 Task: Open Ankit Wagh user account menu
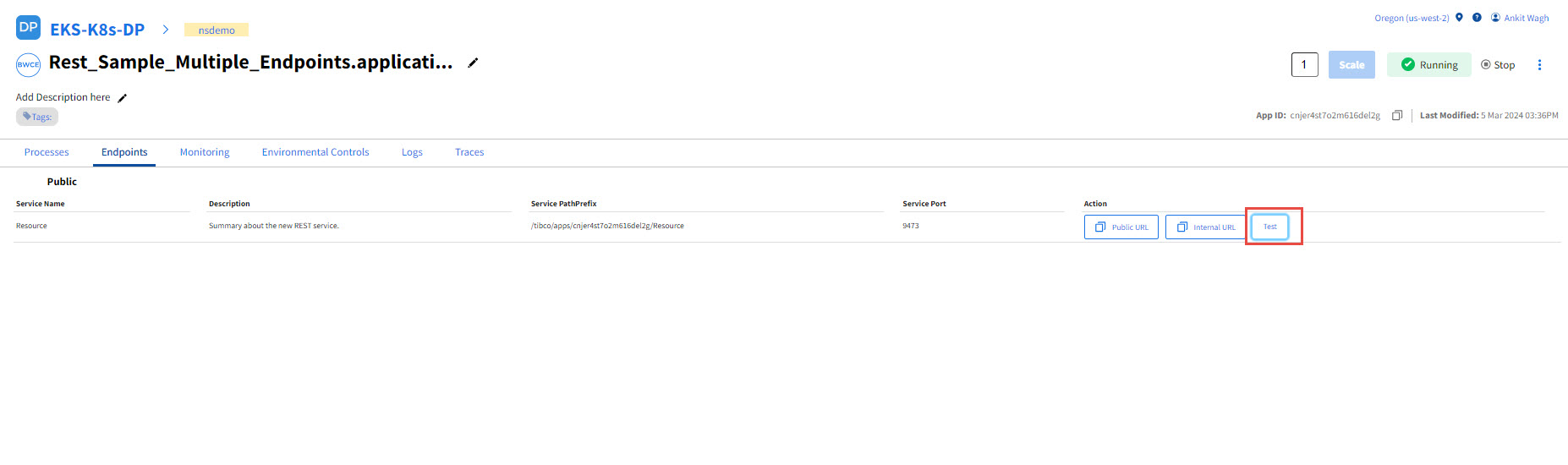(1527, 18)
